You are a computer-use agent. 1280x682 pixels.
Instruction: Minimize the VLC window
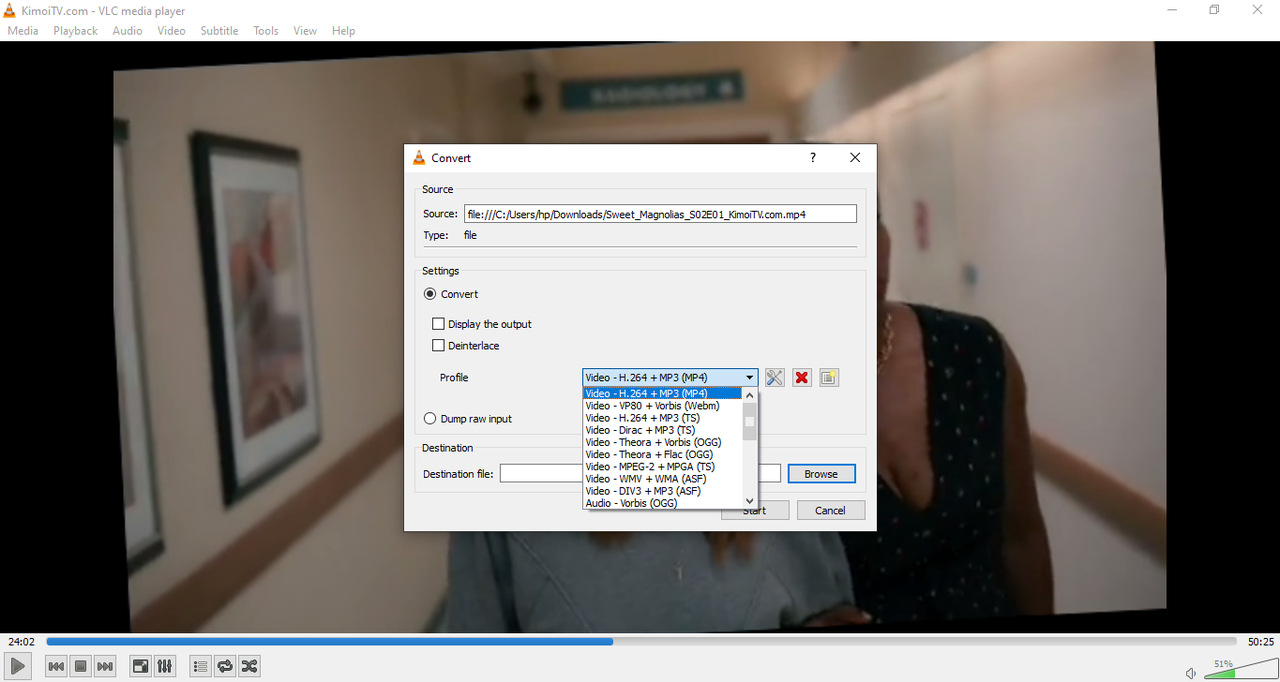tap(1170, 10)
